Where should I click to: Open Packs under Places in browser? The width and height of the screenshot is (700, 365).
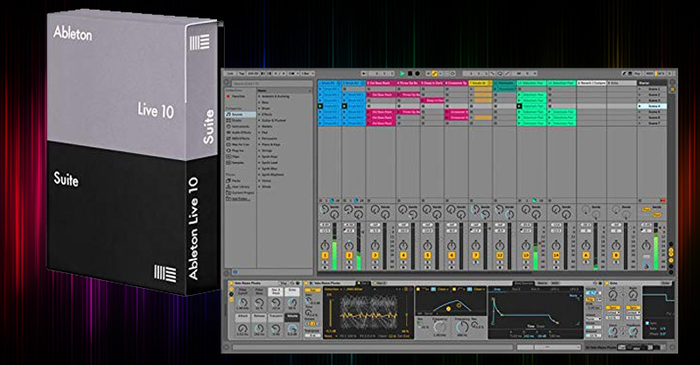[240, 181]
